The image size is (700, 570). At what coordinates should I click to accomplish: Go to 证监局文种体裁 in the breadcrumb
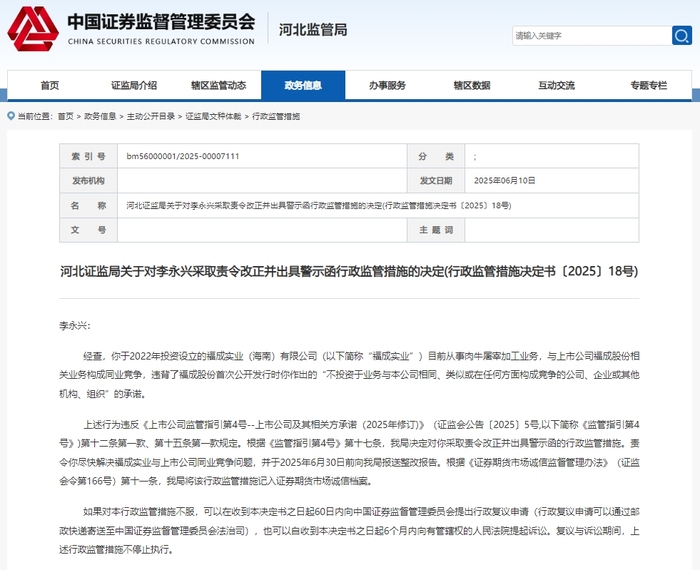point(213,116)
